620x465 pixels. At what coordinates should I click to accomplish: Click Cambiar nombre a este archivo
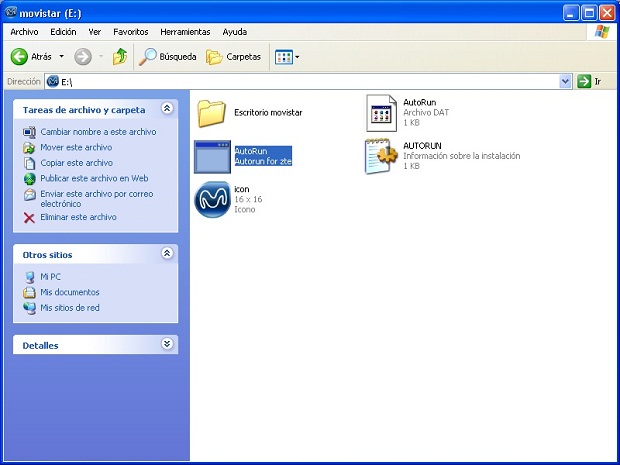(98, 132)
